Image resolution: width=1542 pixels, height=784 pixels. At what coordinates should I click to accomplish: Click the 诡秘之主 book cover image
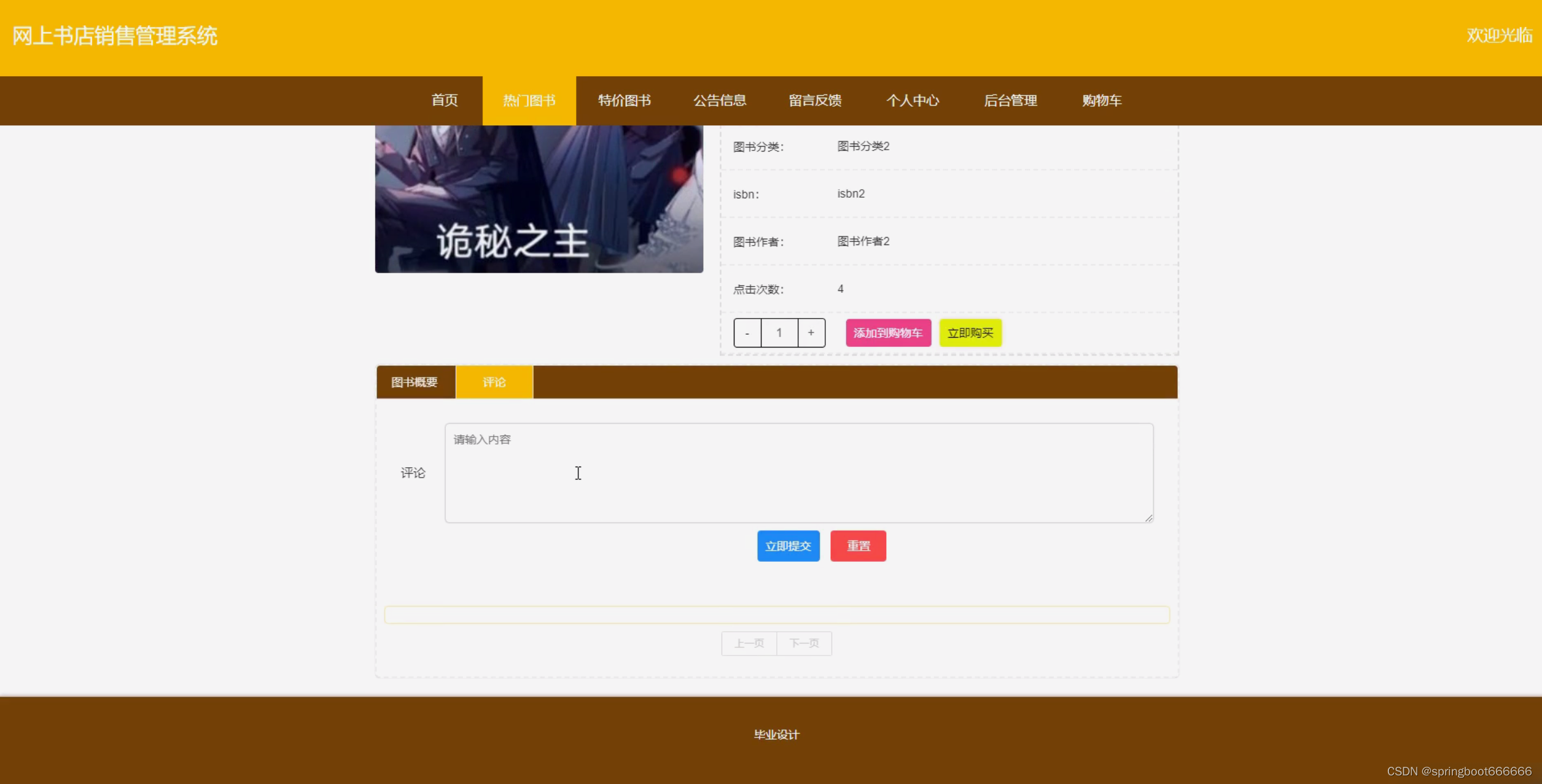(539, 199)
